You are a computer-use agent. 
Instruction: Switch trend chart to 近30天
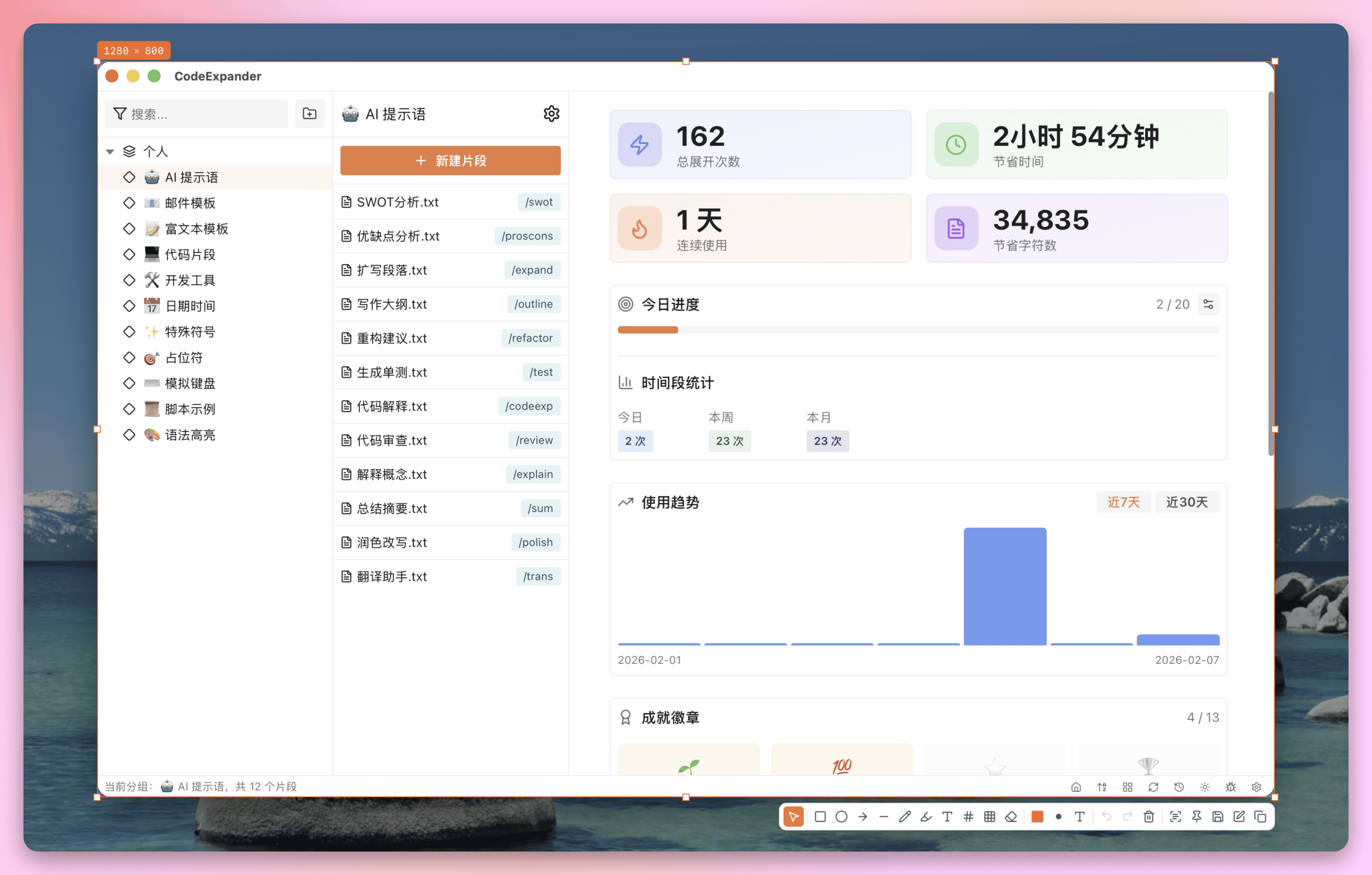(x=1187, y=502)
